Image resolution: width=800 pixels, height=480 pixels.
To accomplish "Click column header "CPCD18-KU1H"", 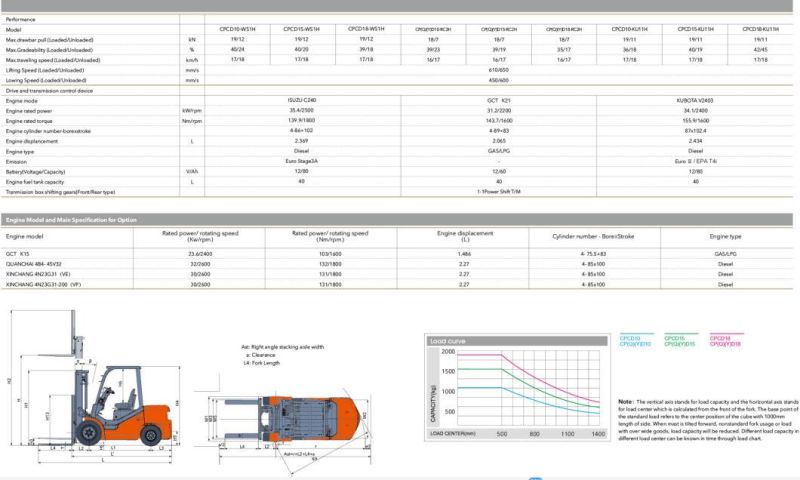I will tap(761, 29).
